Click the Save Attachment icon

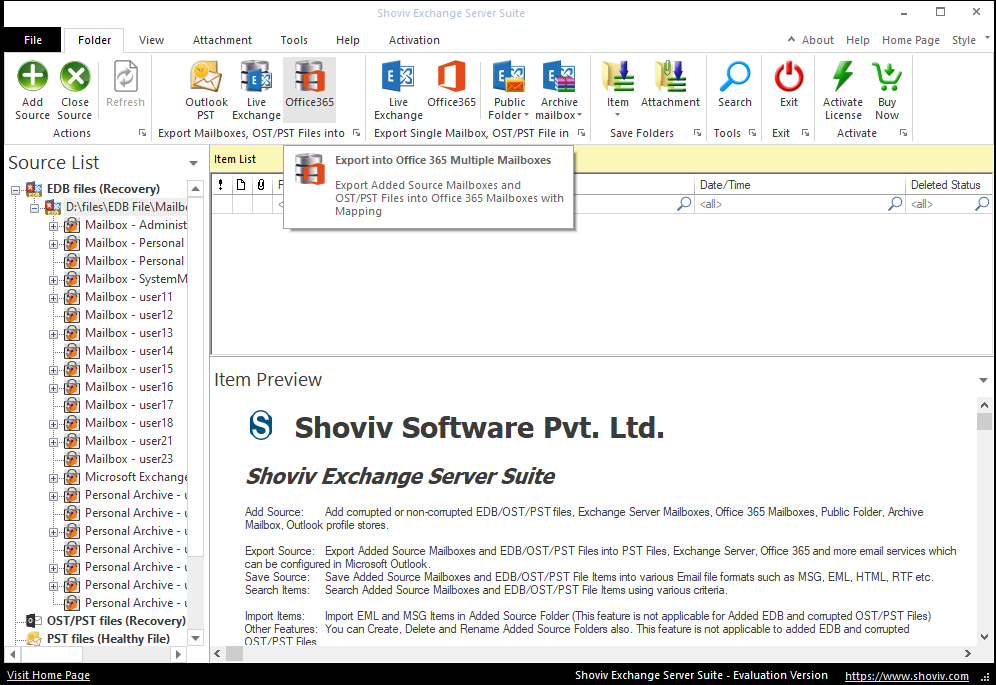point(670,77)
